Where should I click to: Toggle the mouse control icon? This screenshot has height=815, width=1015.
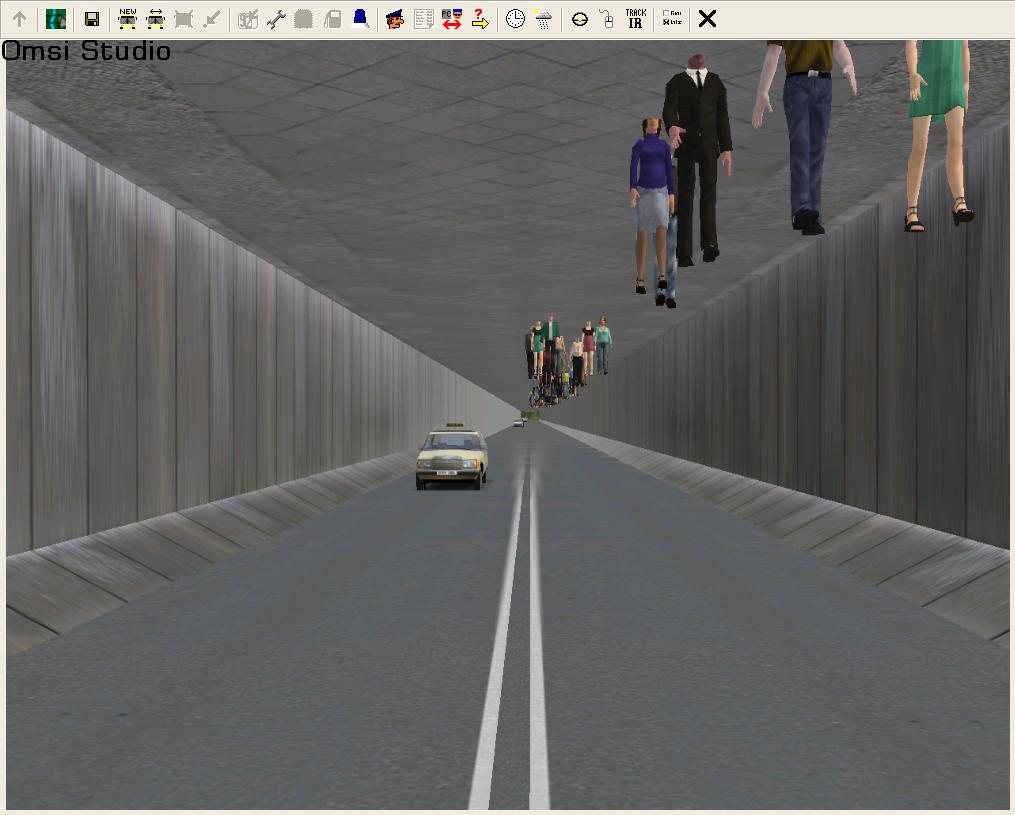point(607,18)
